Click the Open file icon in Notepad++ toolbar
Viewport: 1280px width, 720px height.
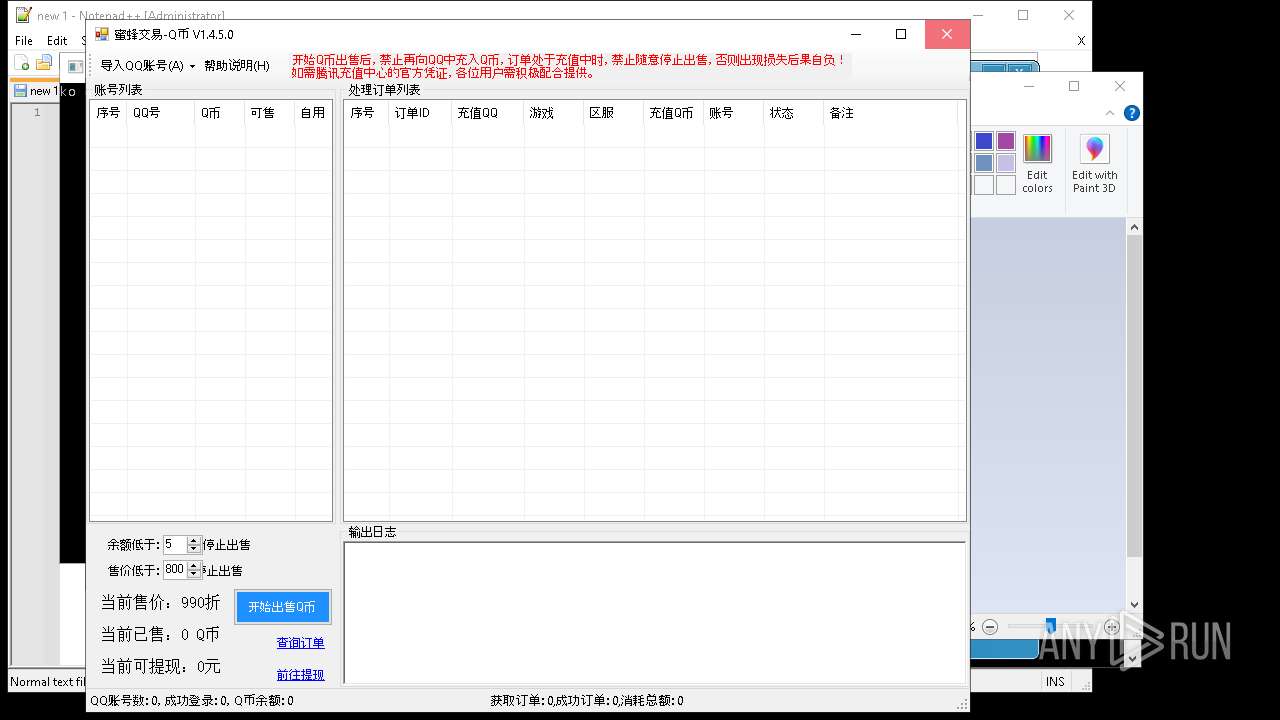43,64
